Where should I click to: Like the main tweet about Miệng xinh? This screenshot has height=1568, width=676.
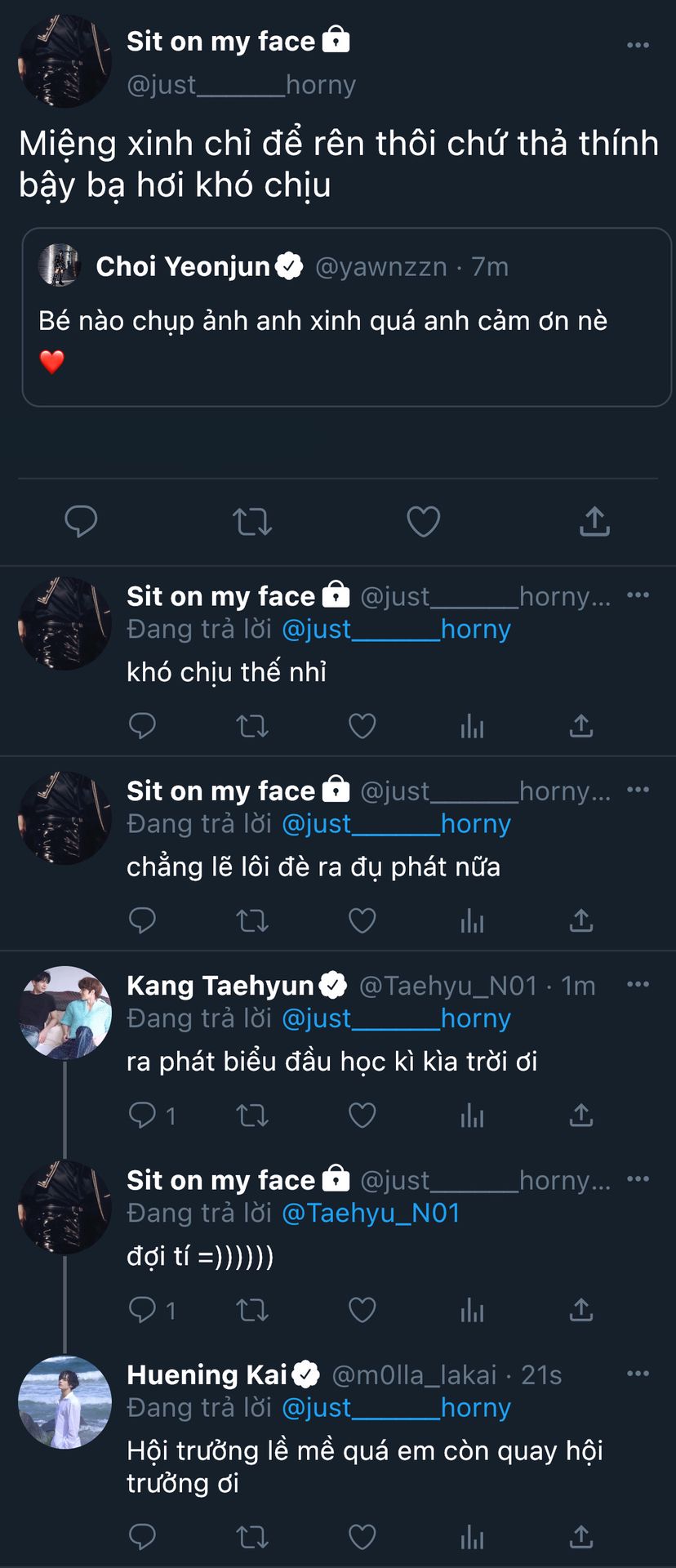click(x=423, y=522)
